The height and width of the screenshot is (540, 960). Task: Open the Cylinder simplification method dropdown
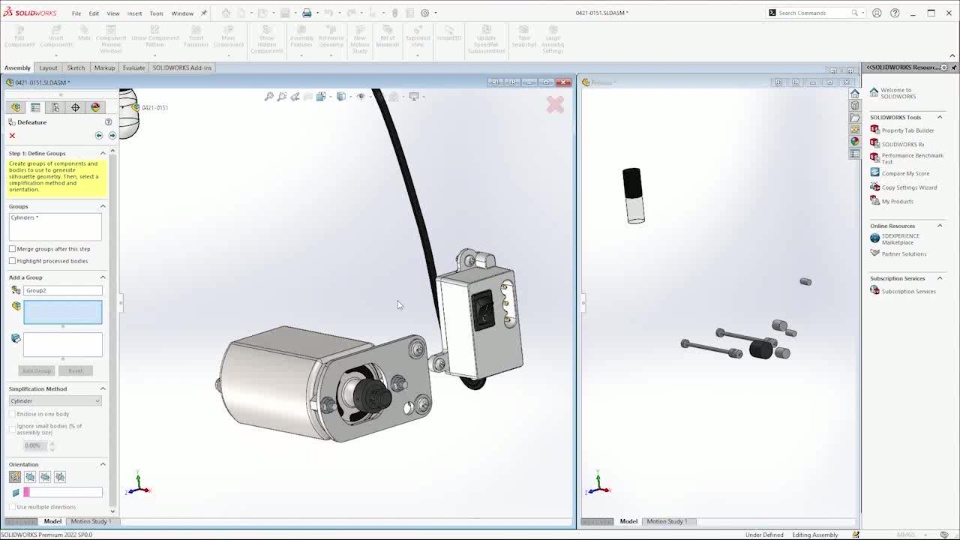coord(55,401)
